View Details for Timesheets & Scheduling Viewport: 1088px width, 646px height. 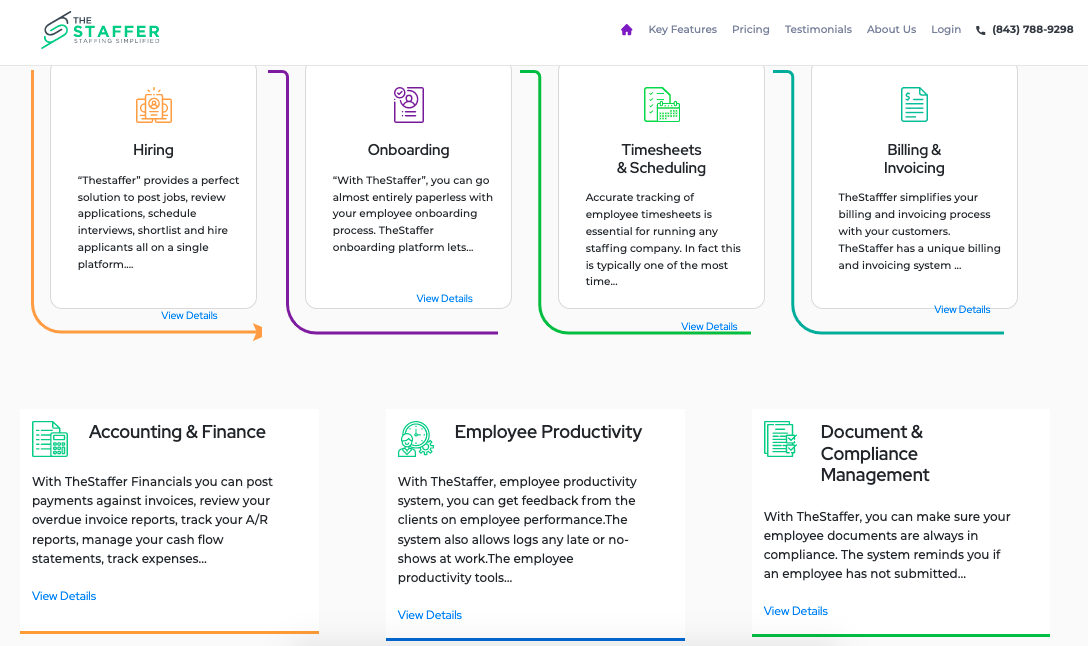point(709,326)
